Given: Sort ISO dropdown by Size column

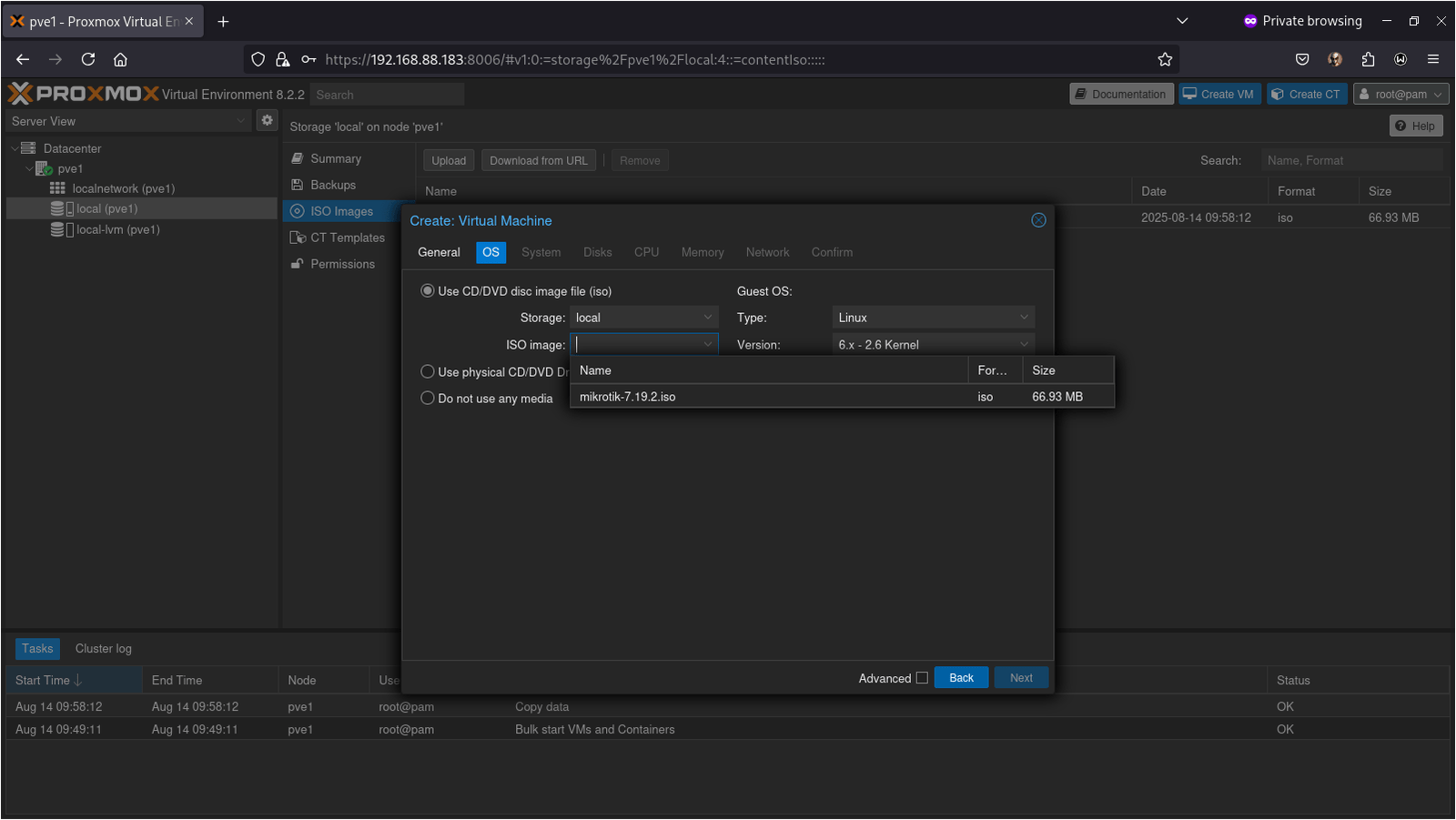Looking at the screenshot, I should pyautogui.click(x=1067, y=370).
